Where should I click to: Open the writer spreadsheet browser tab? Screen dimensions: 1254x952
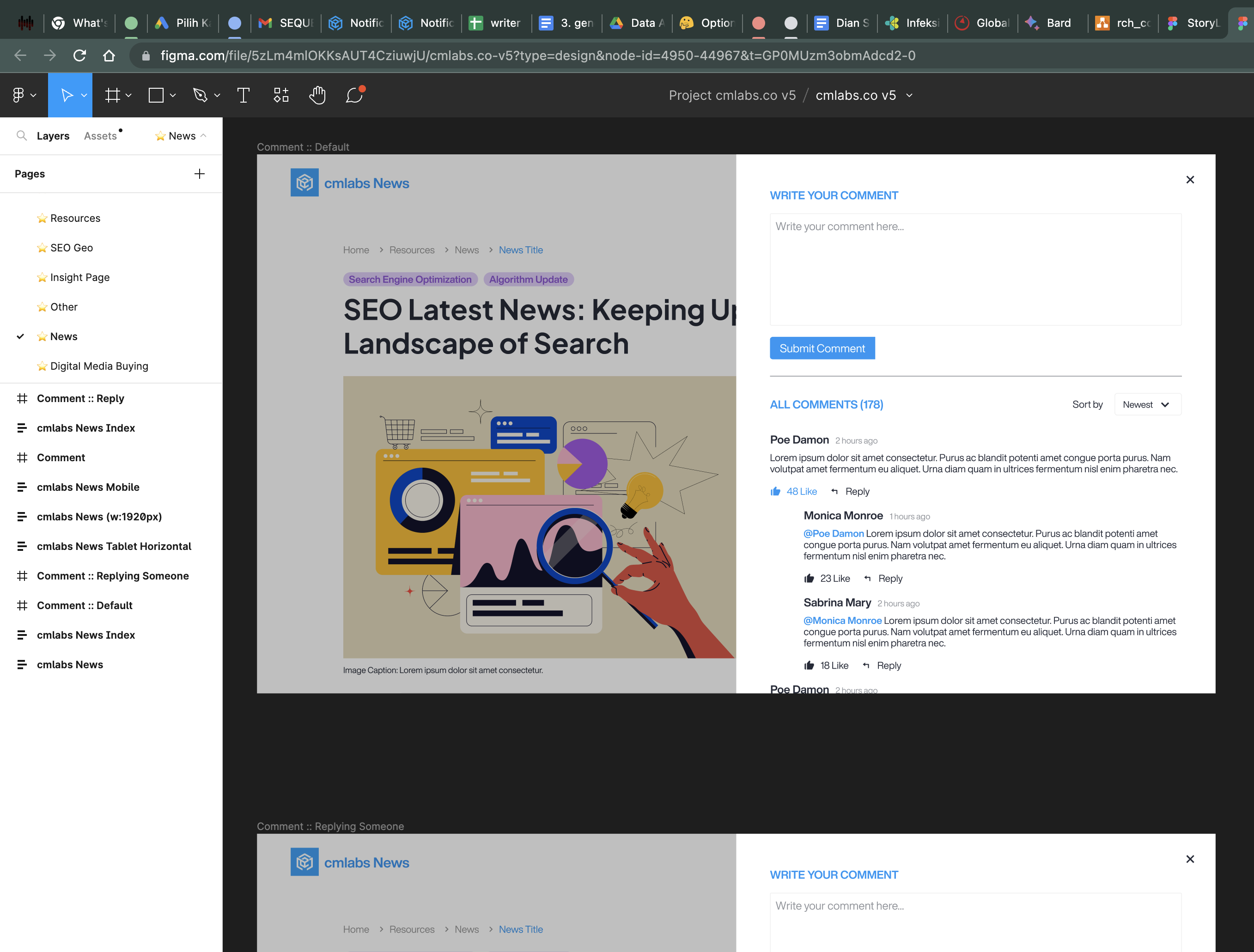point(496,23)
